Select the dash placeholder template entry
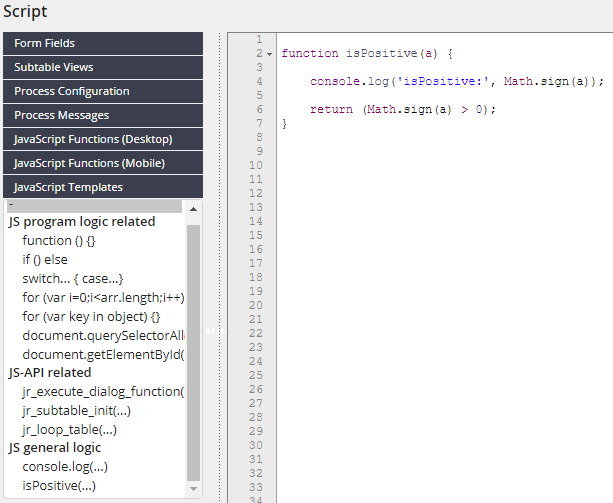 tap(94, 206)
